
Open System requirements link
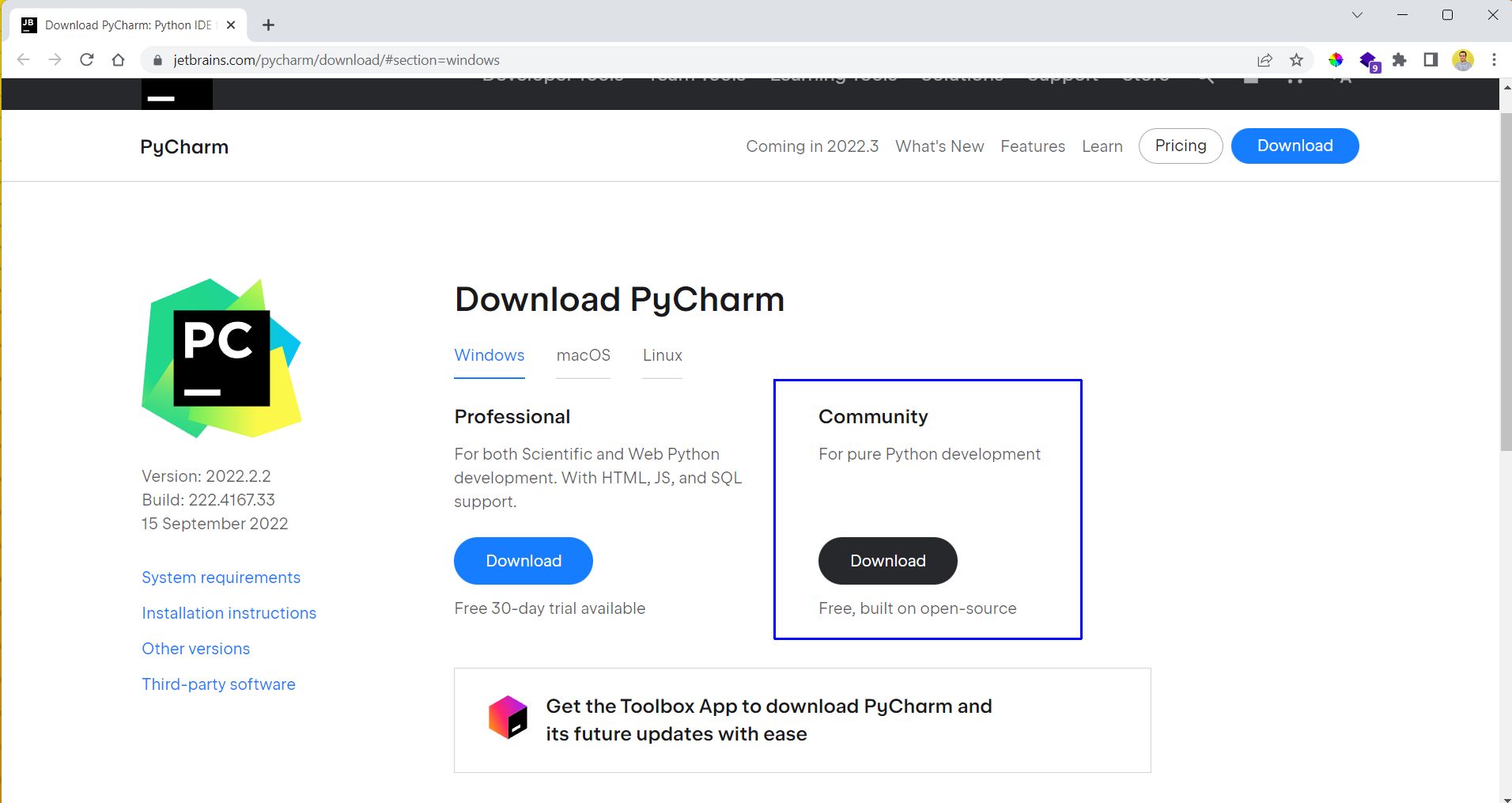221,578
